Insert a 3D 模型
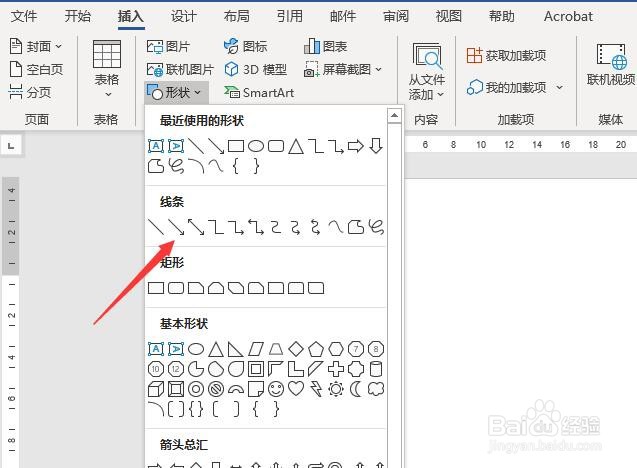 256,69
